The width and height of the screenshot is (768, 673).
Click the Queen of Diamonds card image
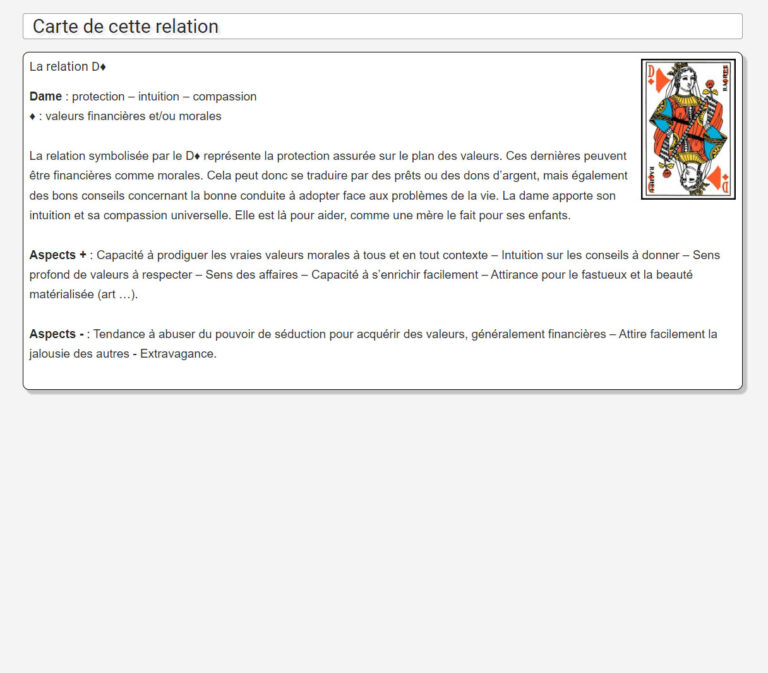pos(688,129)
